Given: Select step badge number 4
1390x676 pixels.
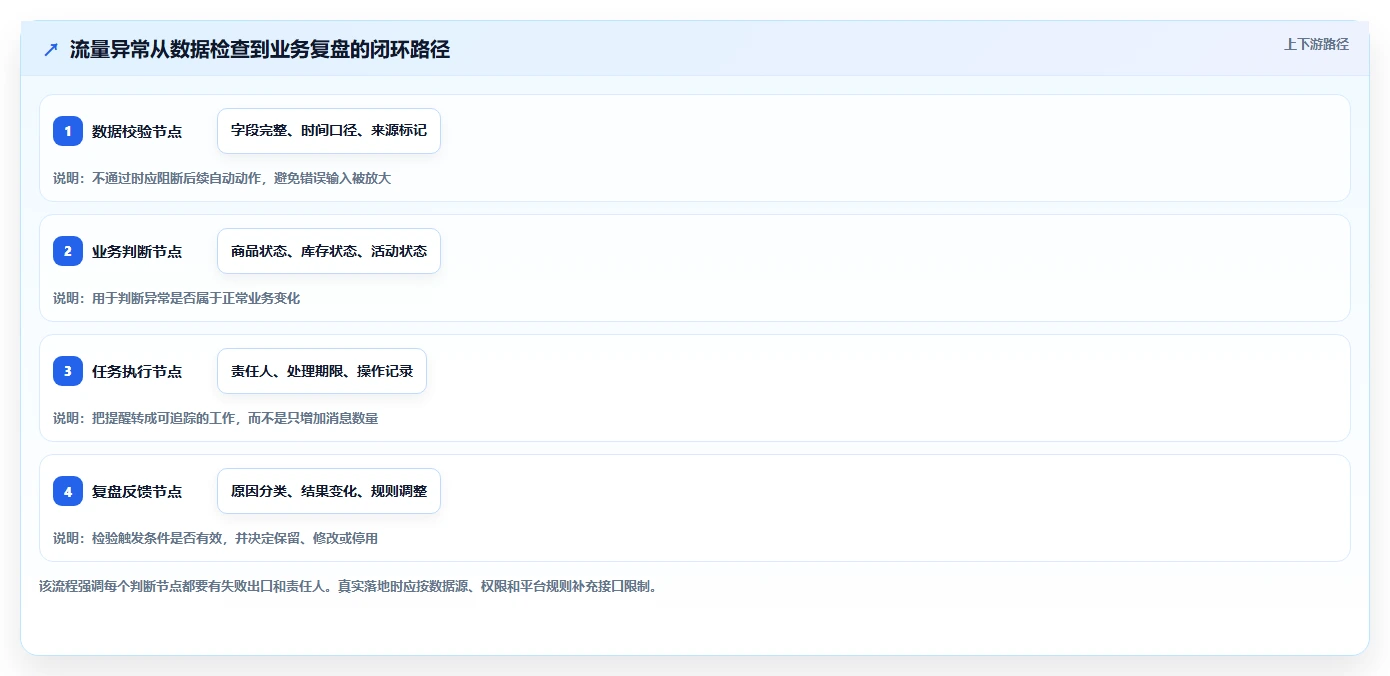Looking at the screenshot, I should tap(68, 491).
